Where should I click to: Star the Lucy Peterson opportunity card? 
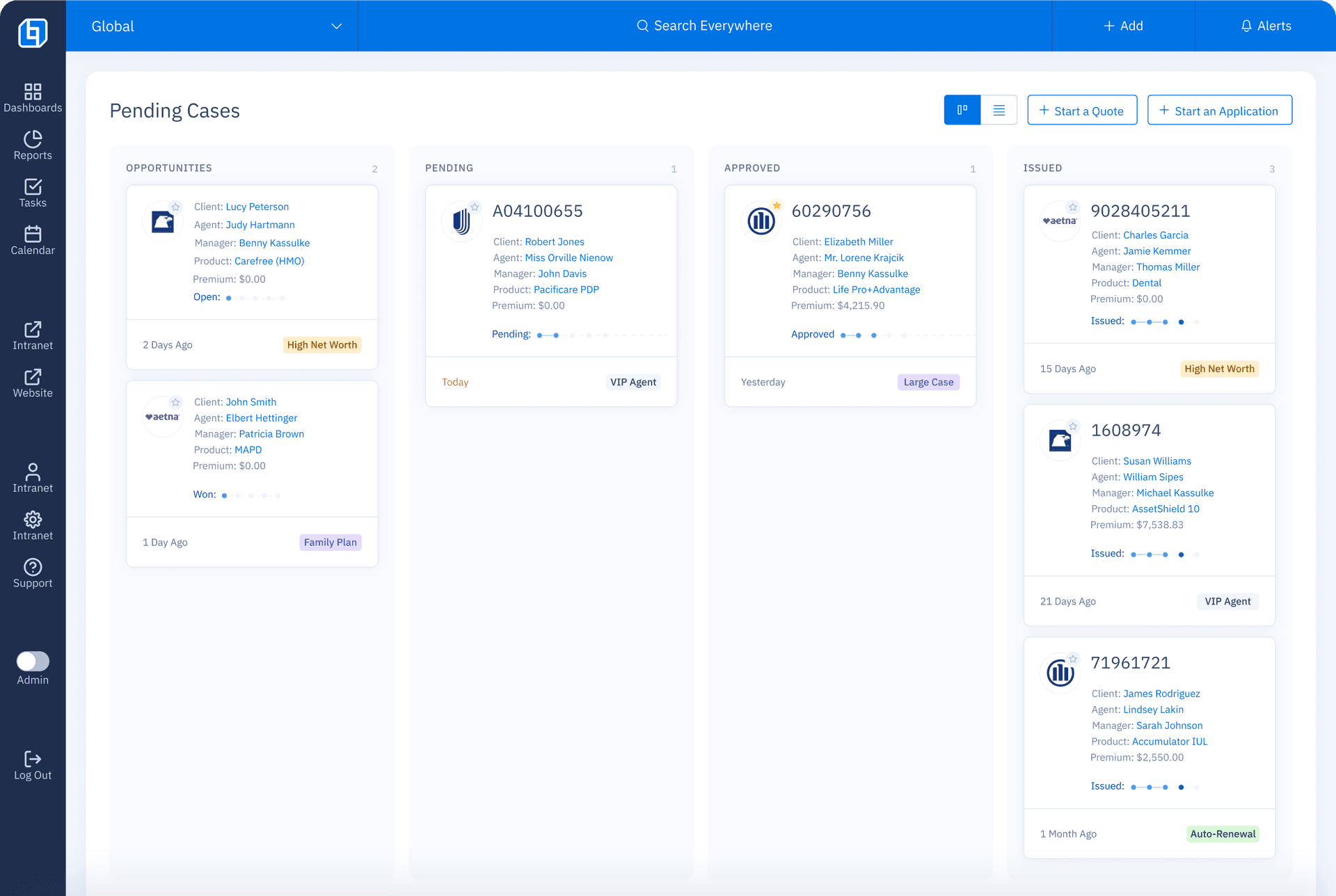(176, 207)
